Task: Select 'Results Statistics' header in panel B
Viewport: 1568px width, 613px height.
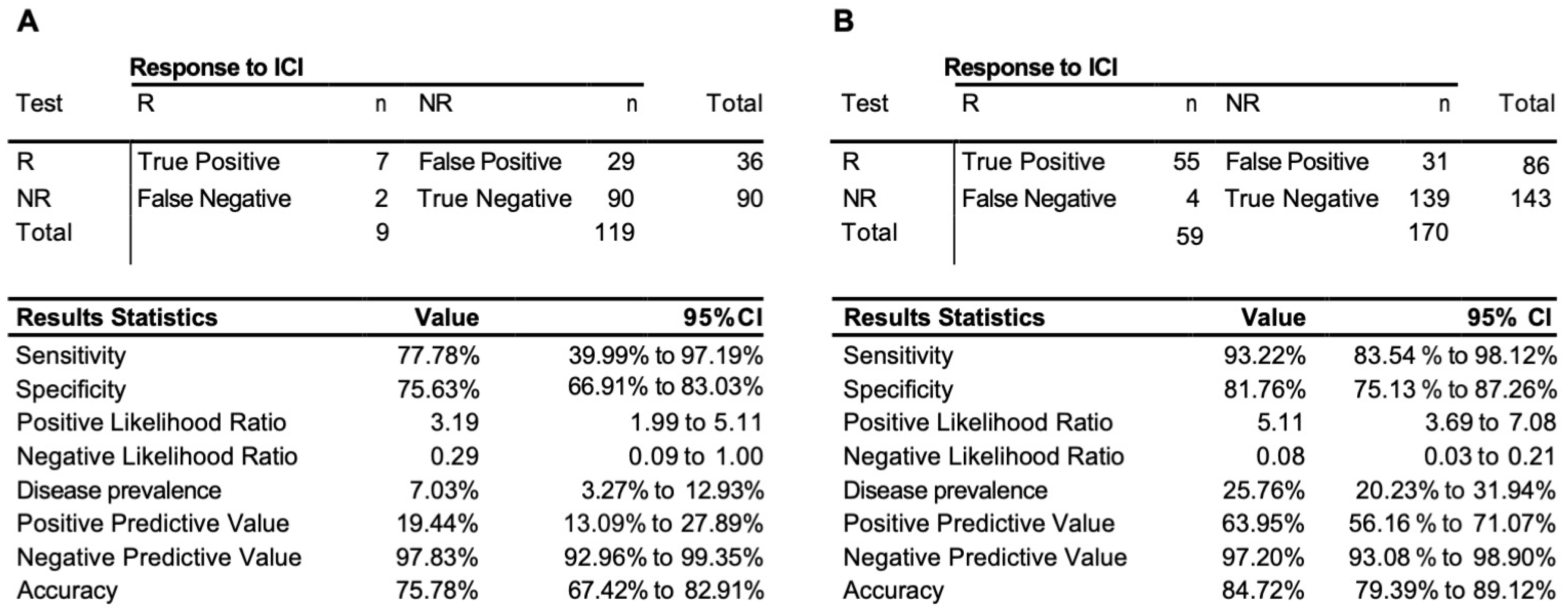Action: [944, 318]
